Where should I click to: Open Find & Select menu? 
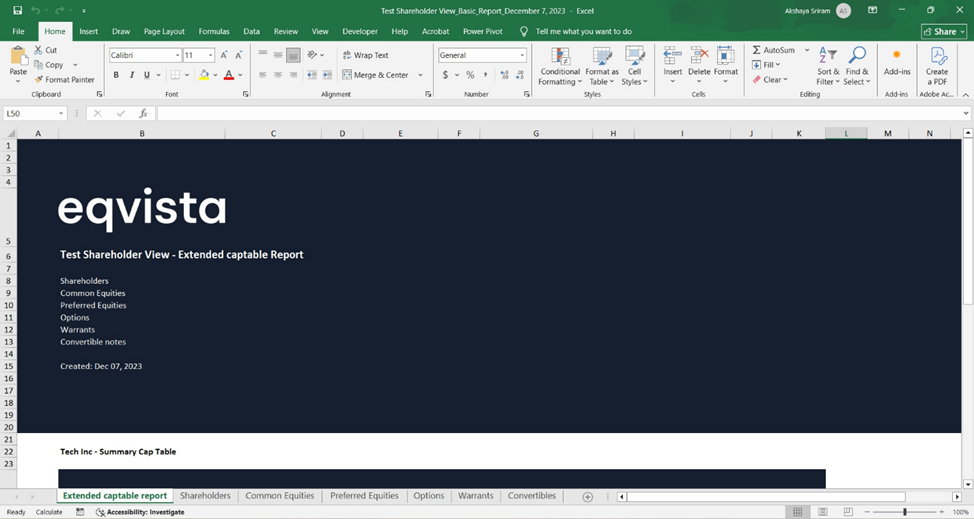tap(857, 66)
